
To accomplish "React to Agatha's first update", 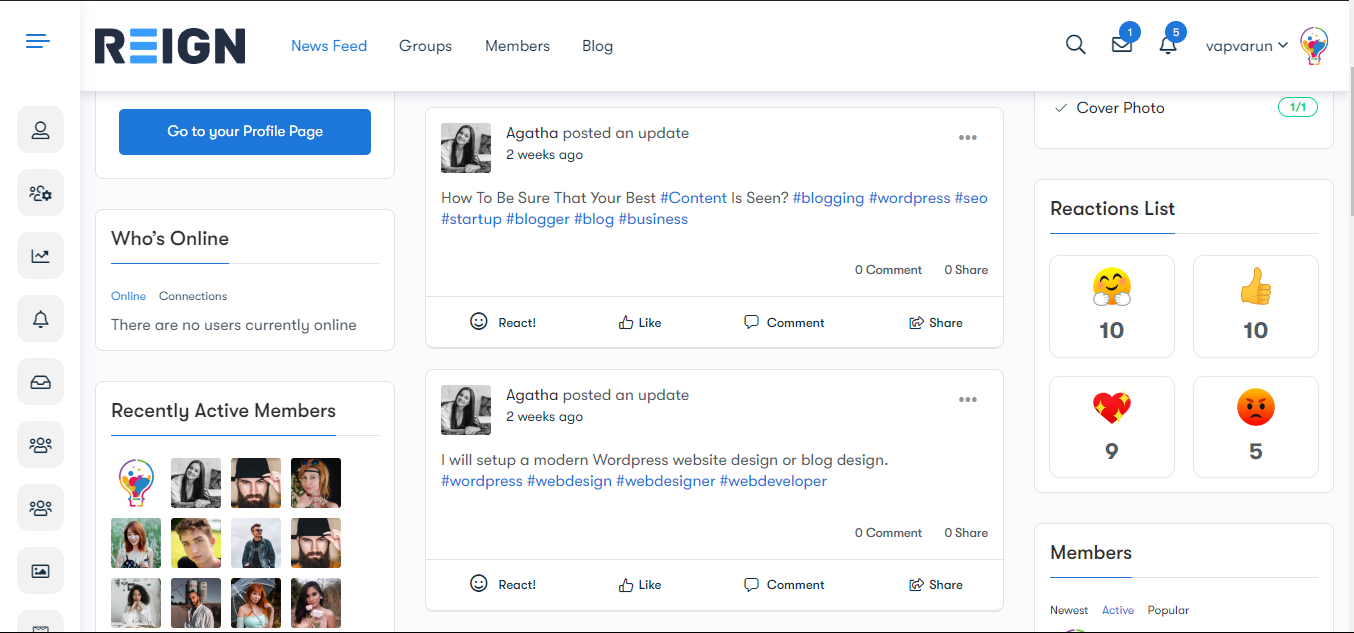I will (502, 322).
